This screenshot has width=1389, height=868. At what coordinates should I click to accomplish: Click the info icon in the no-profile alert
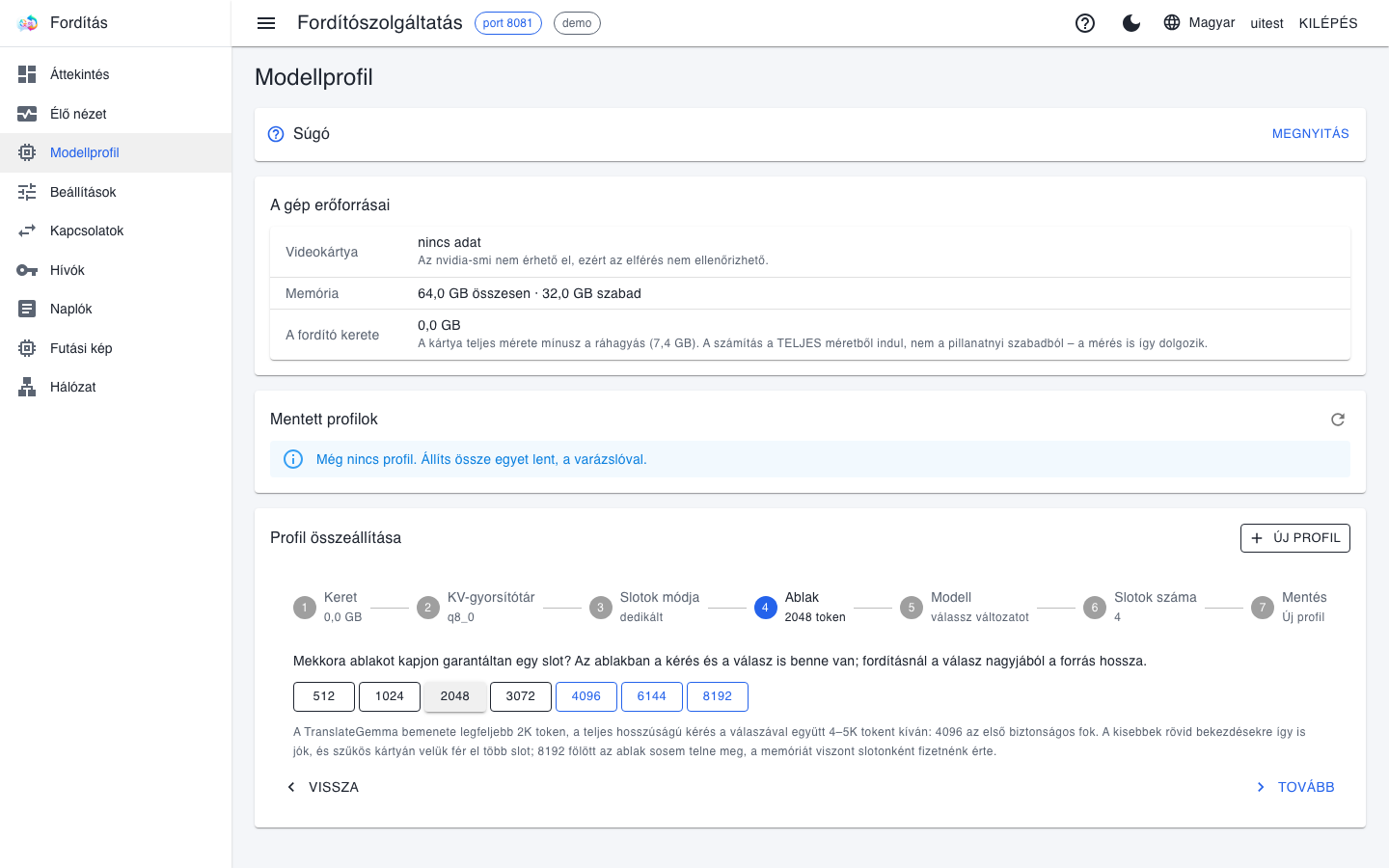(x=293, y=459)
